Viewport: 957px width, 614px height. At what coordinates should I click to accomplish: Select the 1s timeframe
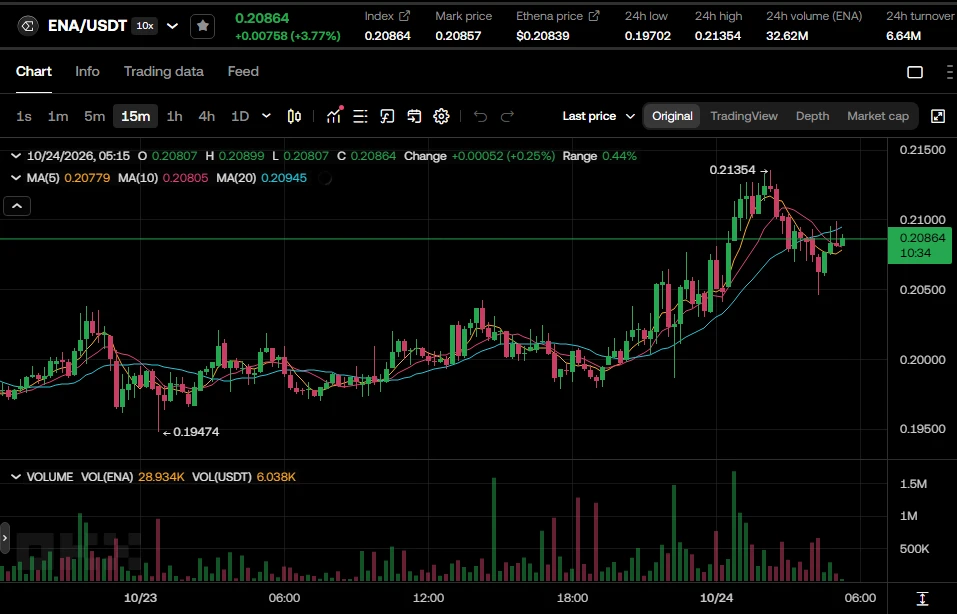(24, 116)
